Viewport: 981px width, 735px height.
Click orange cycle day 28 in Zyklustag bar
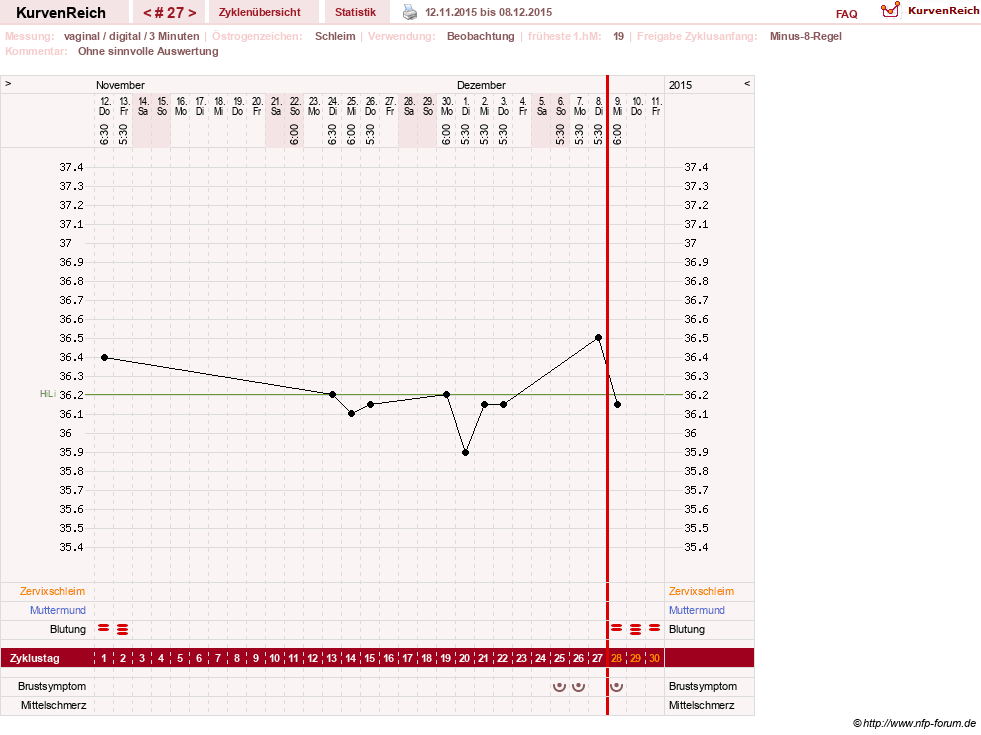[616, 658]
